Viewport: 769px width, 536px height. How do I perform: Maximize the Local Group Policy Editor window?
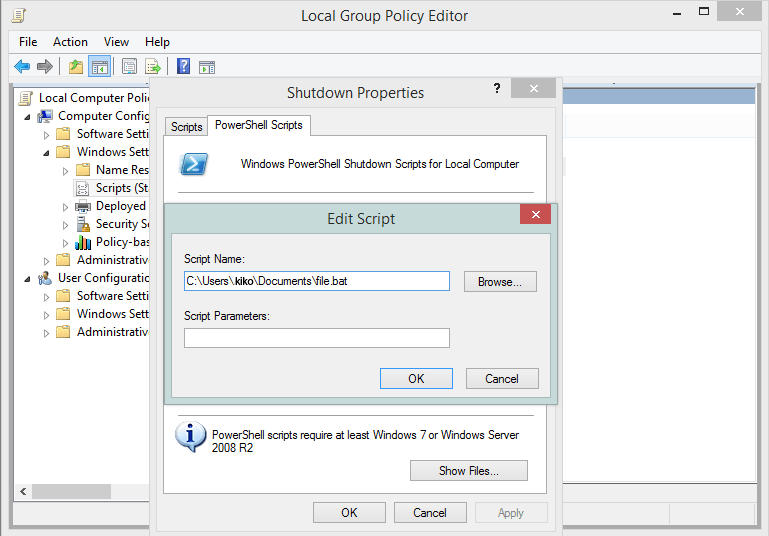tap(704, 11)
